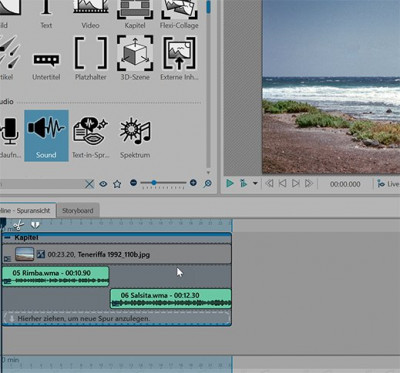Toggle the Live preview button
This screenshot has height=373, width=400.
388,184
